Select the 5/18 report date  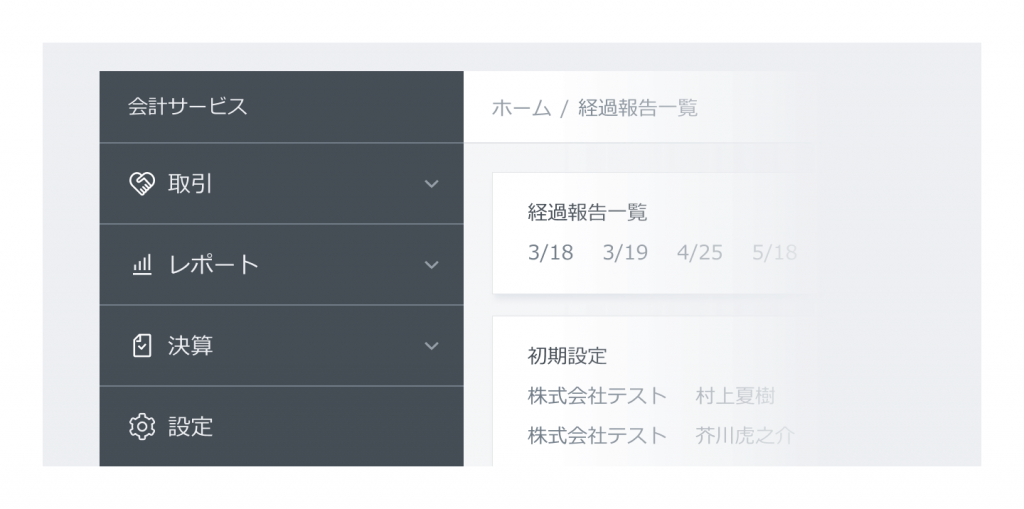pyautogui.click(x=775, y=253)
